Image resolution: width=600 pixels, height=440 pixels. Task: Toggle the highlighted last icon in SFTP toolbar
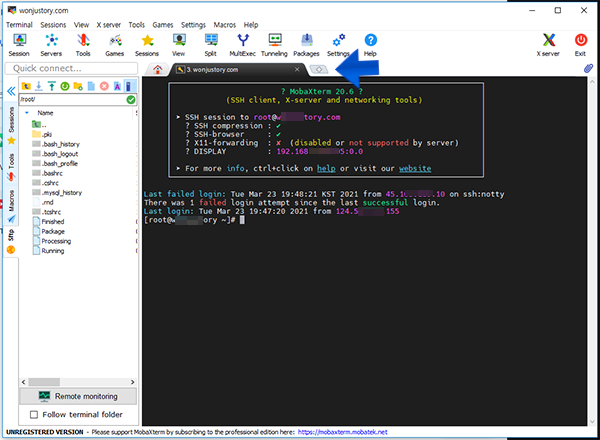click(130, 86)
